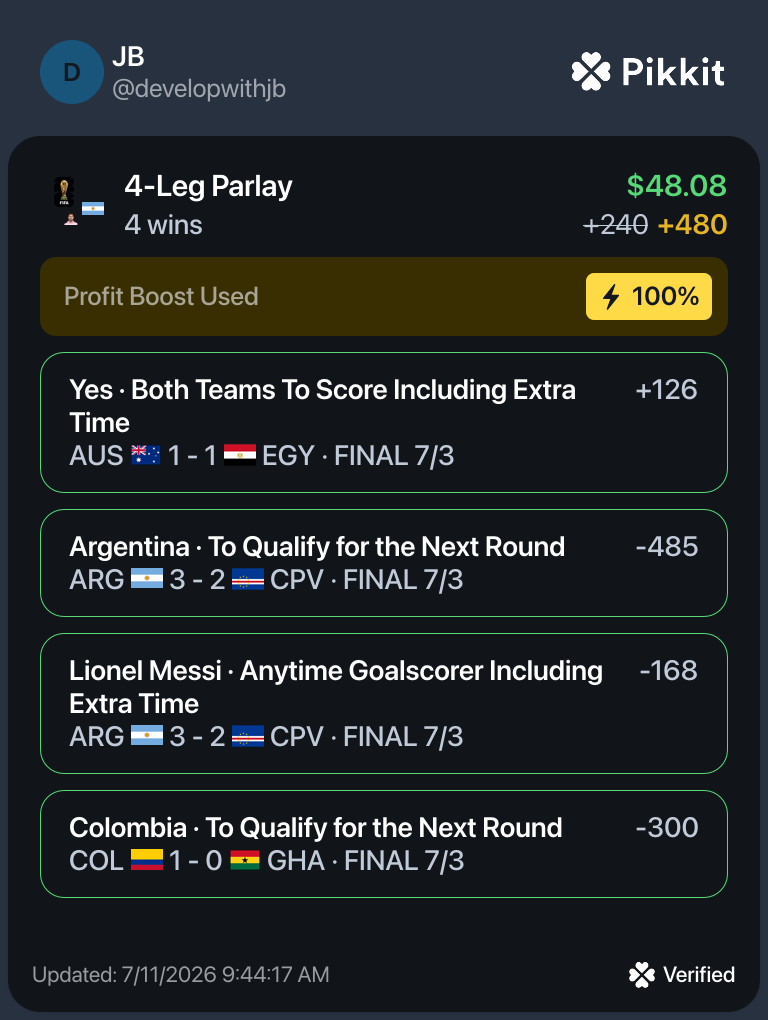Click the Ghana flag icon

click(245, 860)
